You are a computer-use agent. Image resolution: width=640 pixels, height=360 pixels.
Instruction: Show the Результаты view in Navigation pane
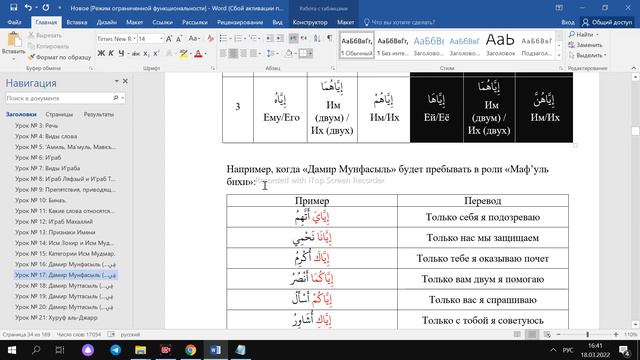(99, 115)
